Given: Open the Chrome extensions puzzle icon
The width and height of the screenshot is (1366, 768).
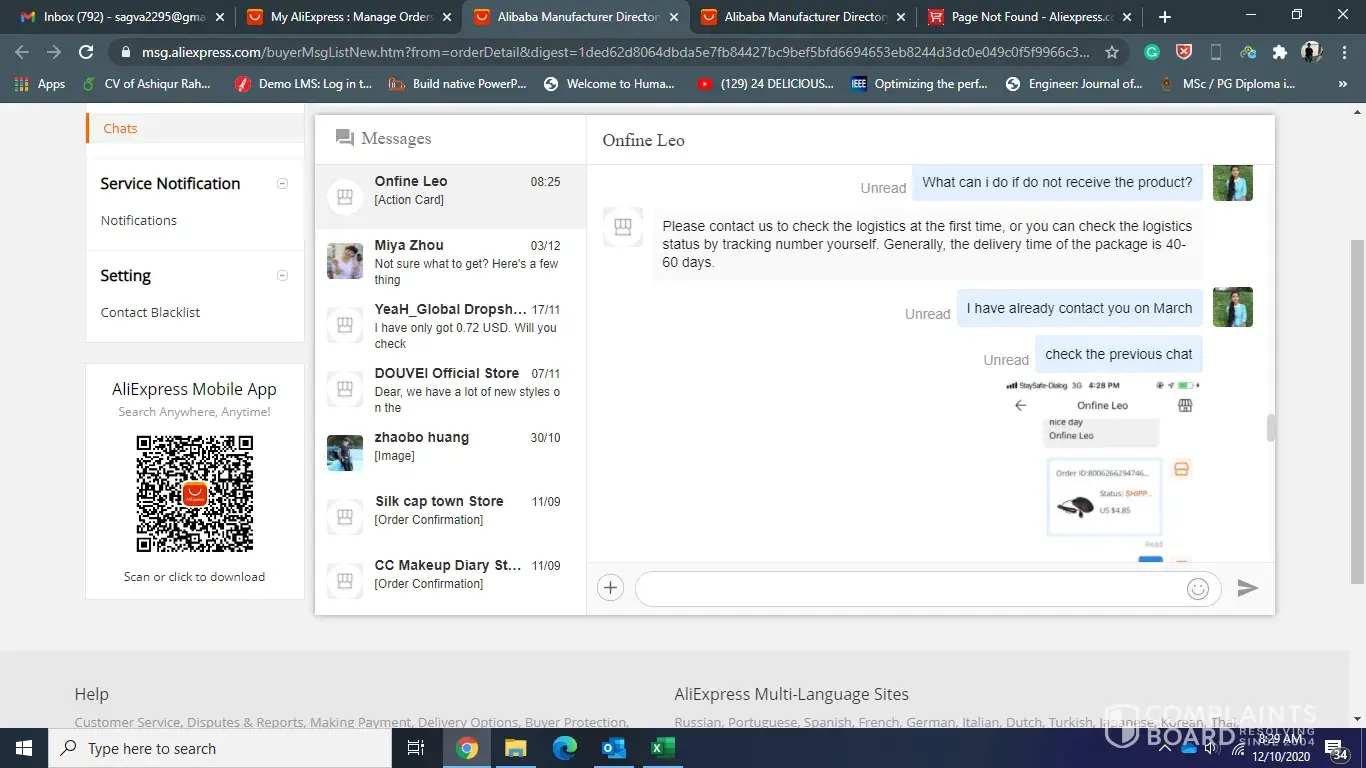Looking at the screenshot, I should tap(1279, 52).
